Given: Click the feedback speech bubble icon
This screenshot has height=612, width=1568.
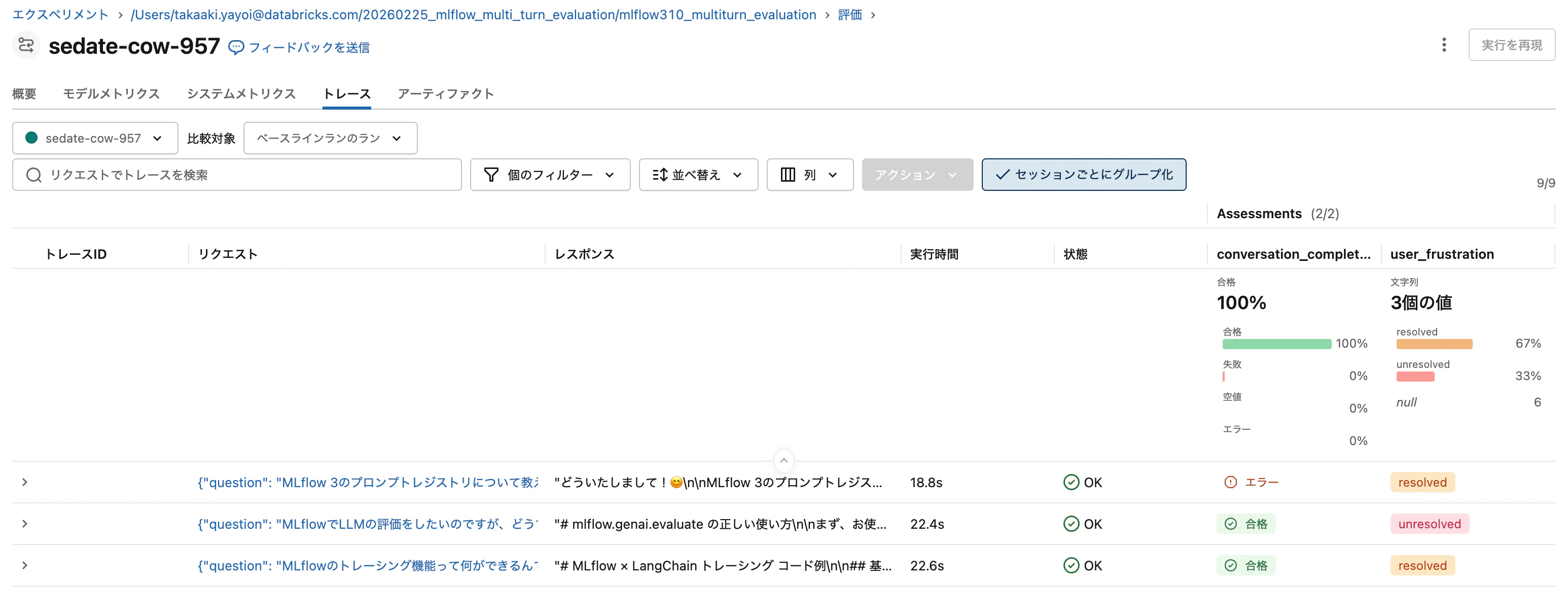Looking at the screenshot, I should [236, 47].
